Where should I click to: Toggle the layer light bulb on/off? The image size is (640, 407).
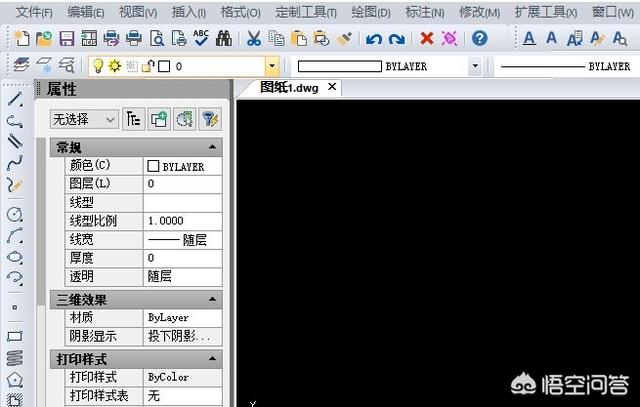tap(99, 66)
